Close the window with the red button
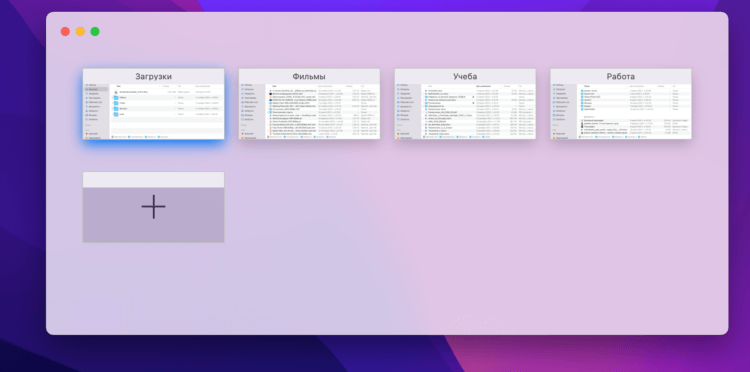750x372 pixels. click(x=65, y=32)
